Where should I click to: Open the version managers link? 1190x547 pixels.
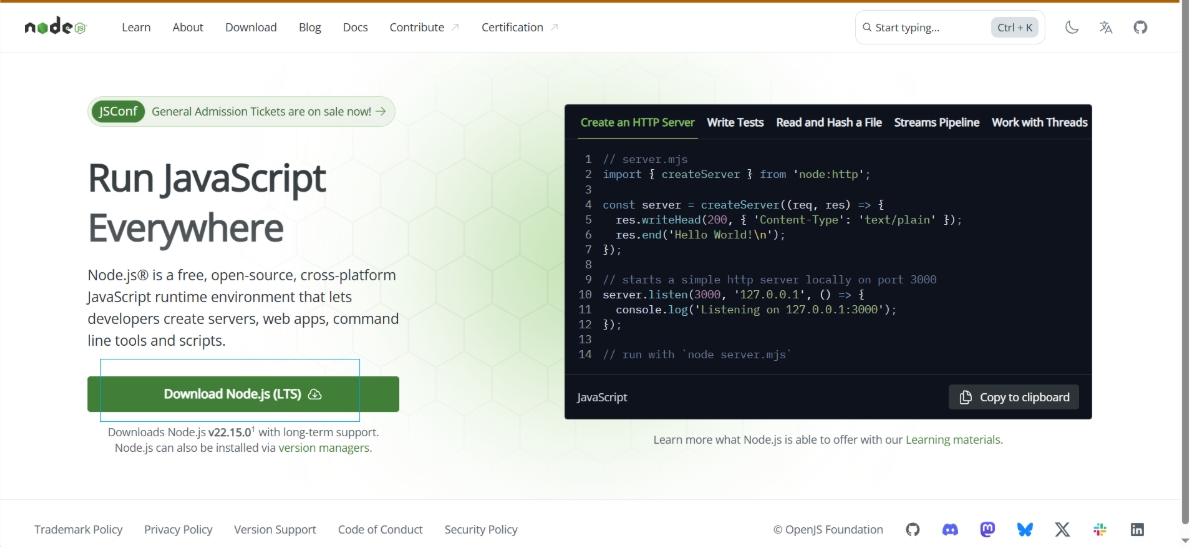324,448
